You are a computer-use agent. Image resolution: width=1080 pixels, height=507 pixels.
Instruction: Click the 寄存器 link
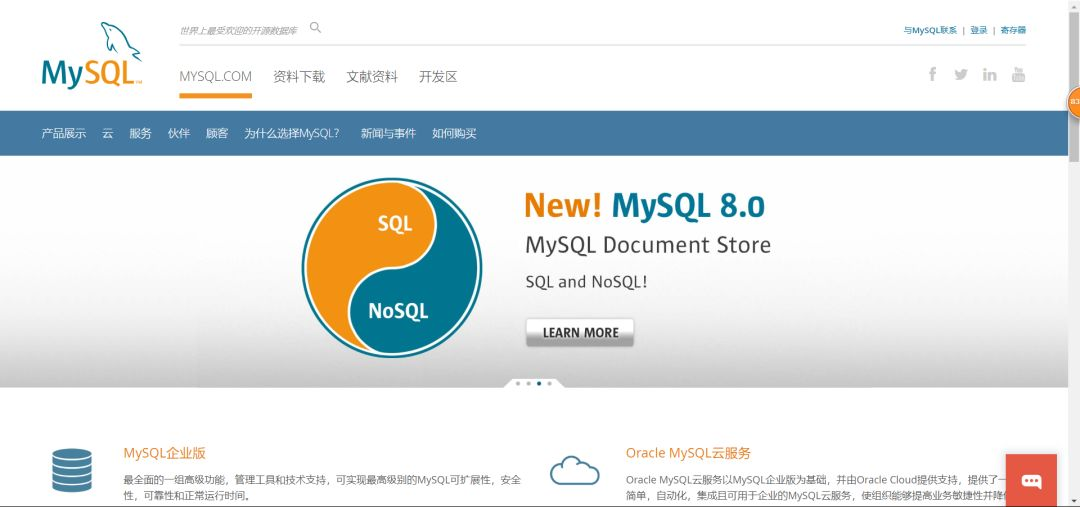click(x=1013, y=30)
